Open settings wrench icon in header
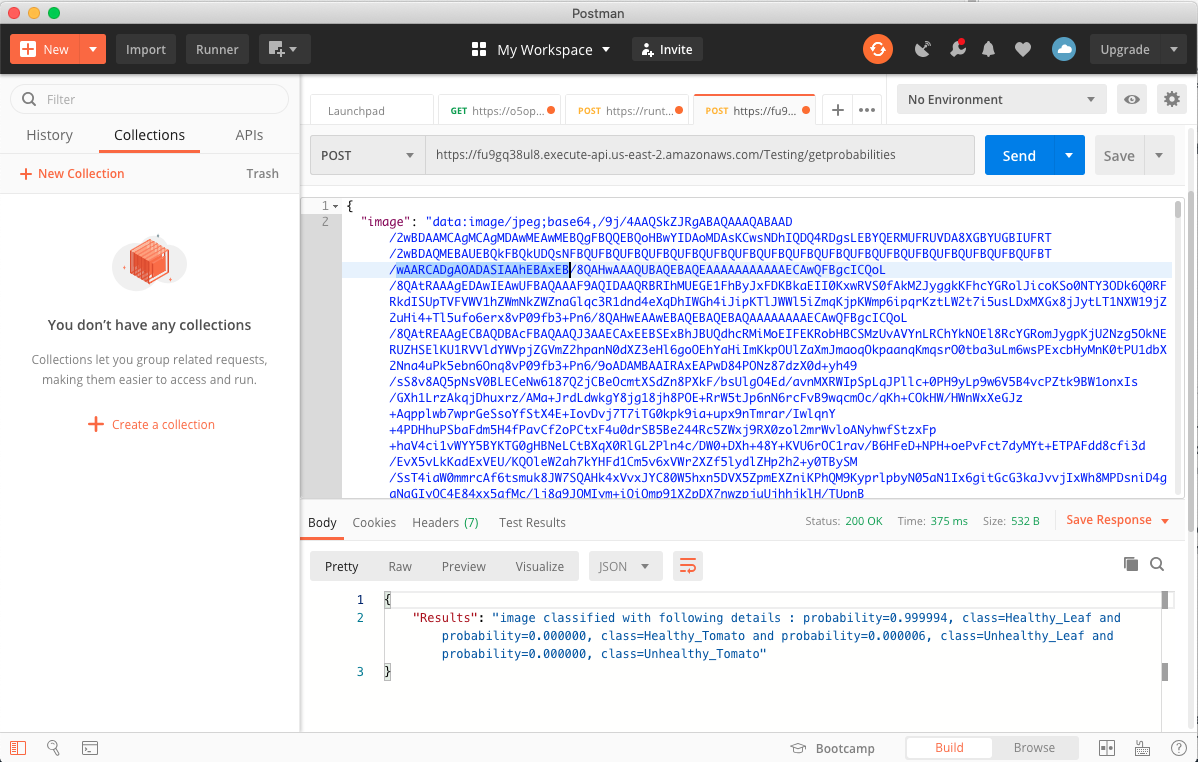 957,49
